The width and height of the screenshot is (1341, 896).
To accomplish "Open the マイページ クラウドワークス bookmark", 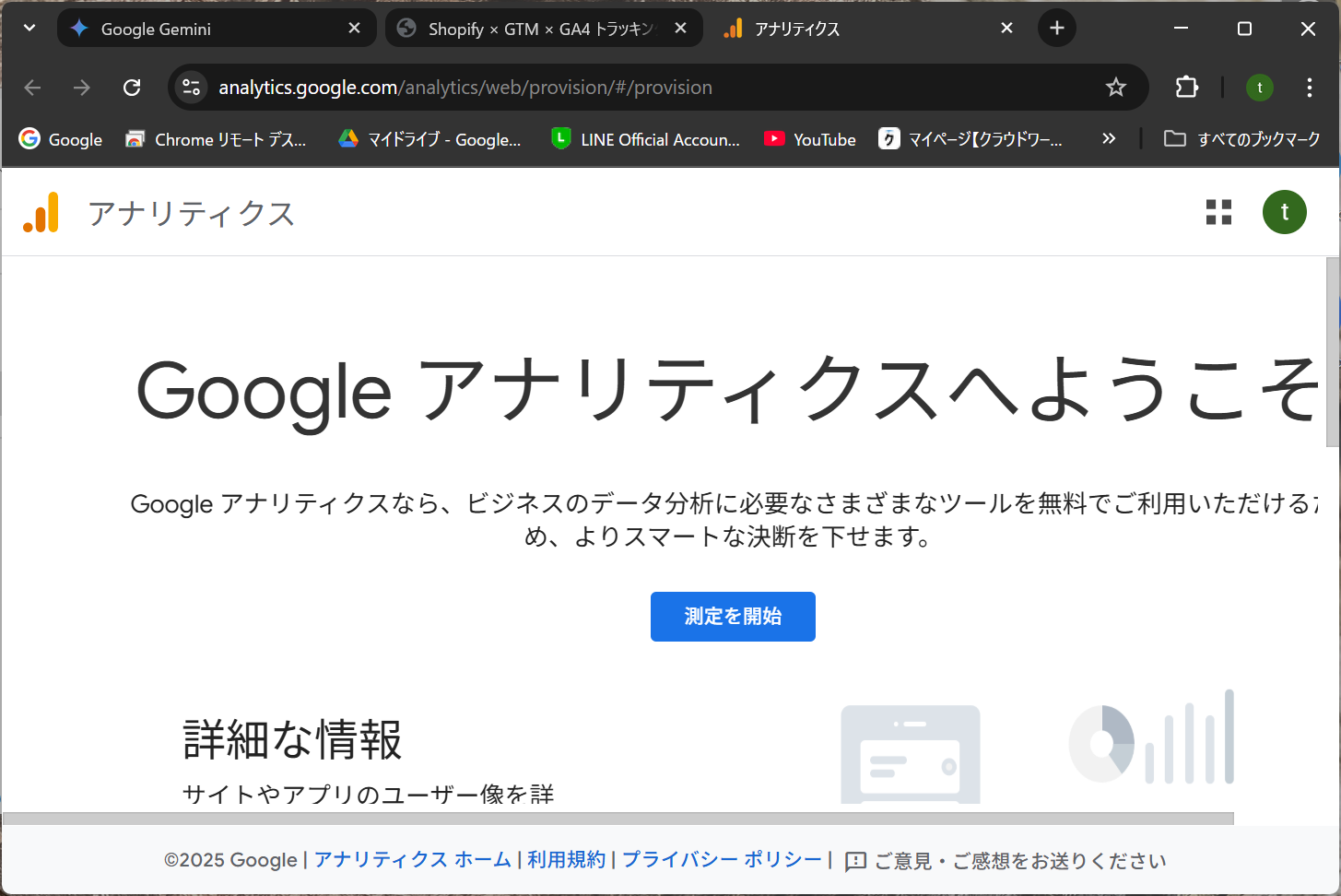I will pos(970,139).
